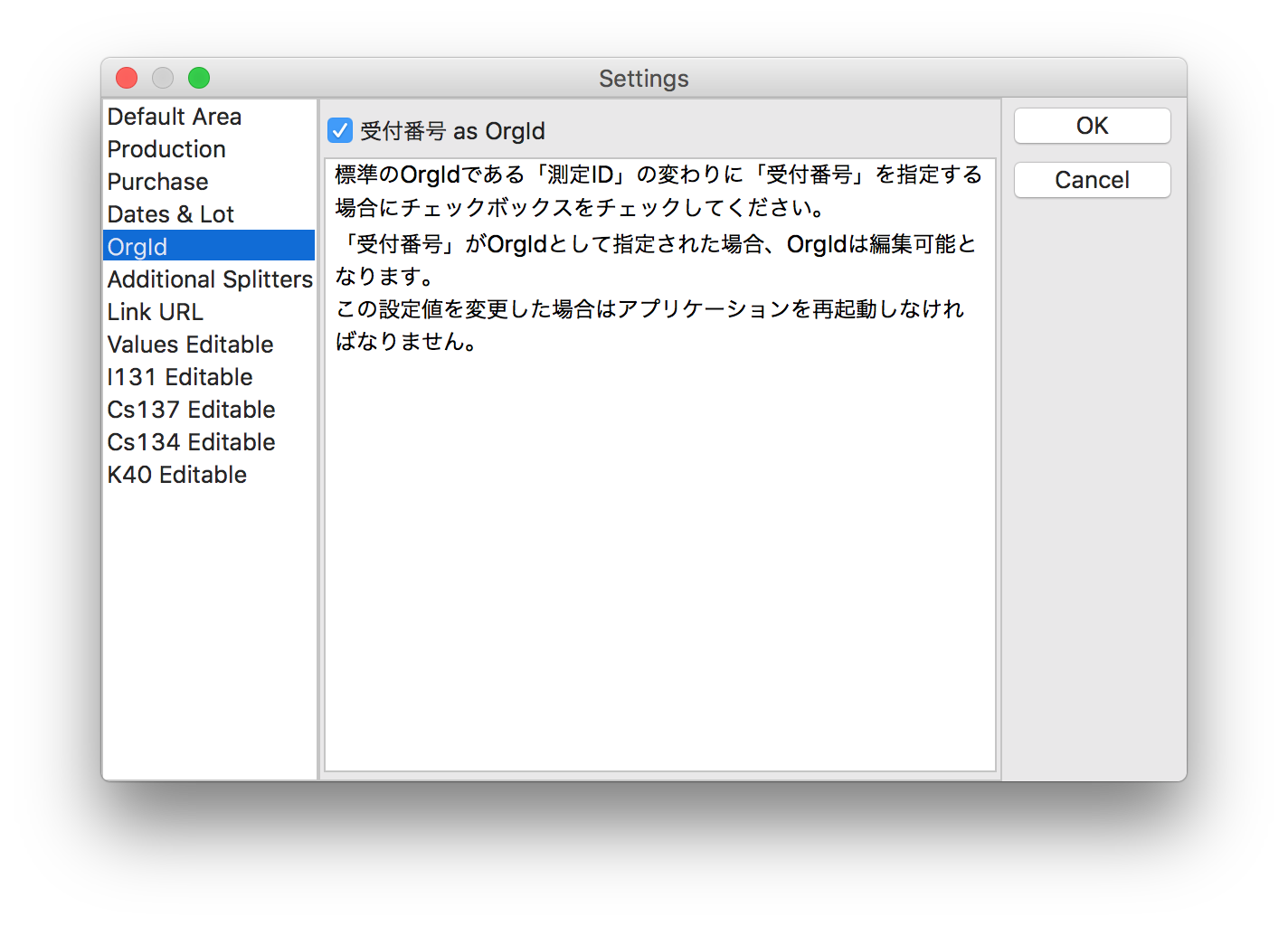
Task: Select the highlighted OrgId category
Action: point(209,246)
